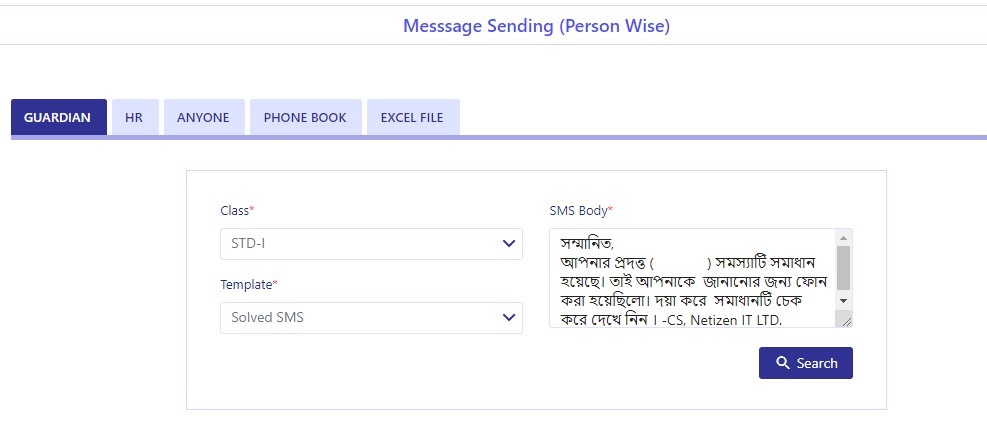Click the Class dropdown chevron arrow

pos(509,244)
